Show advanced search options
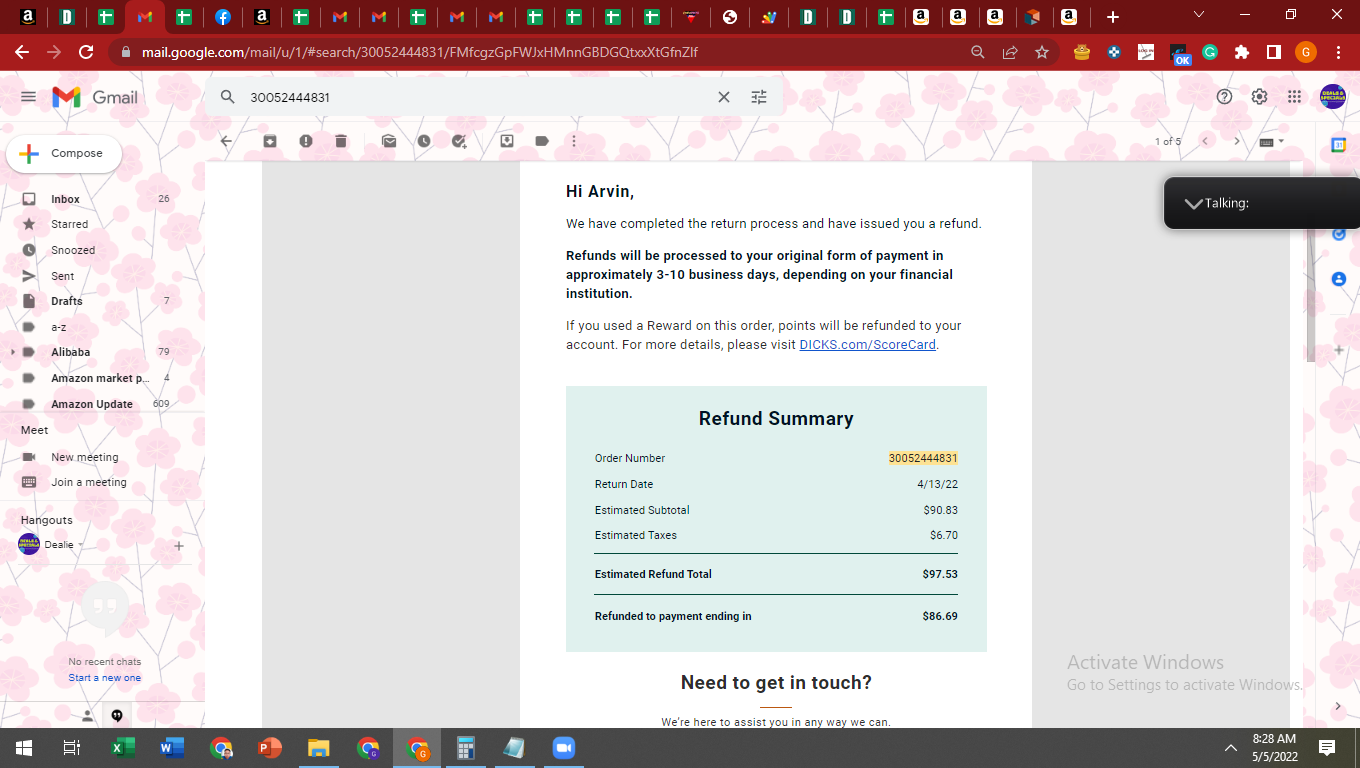This screenshot has height=768, width=1360. click(x=759, y=97)
